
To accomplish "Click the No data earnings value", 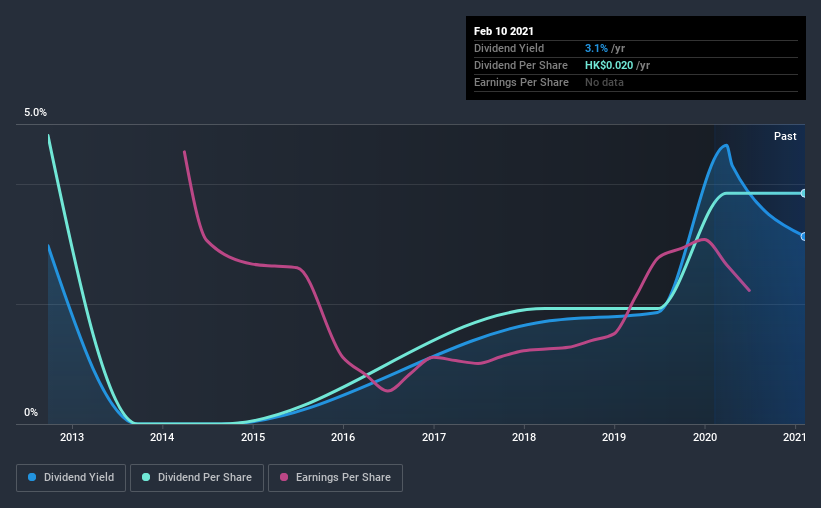I will (x=604, y=82).
